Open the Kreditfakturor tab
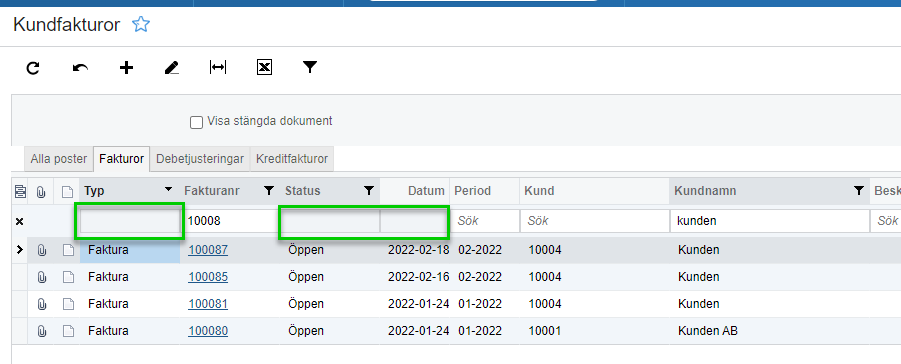Image resolution: width=901 pixels, height=364 pixels. tap(292, 159)
